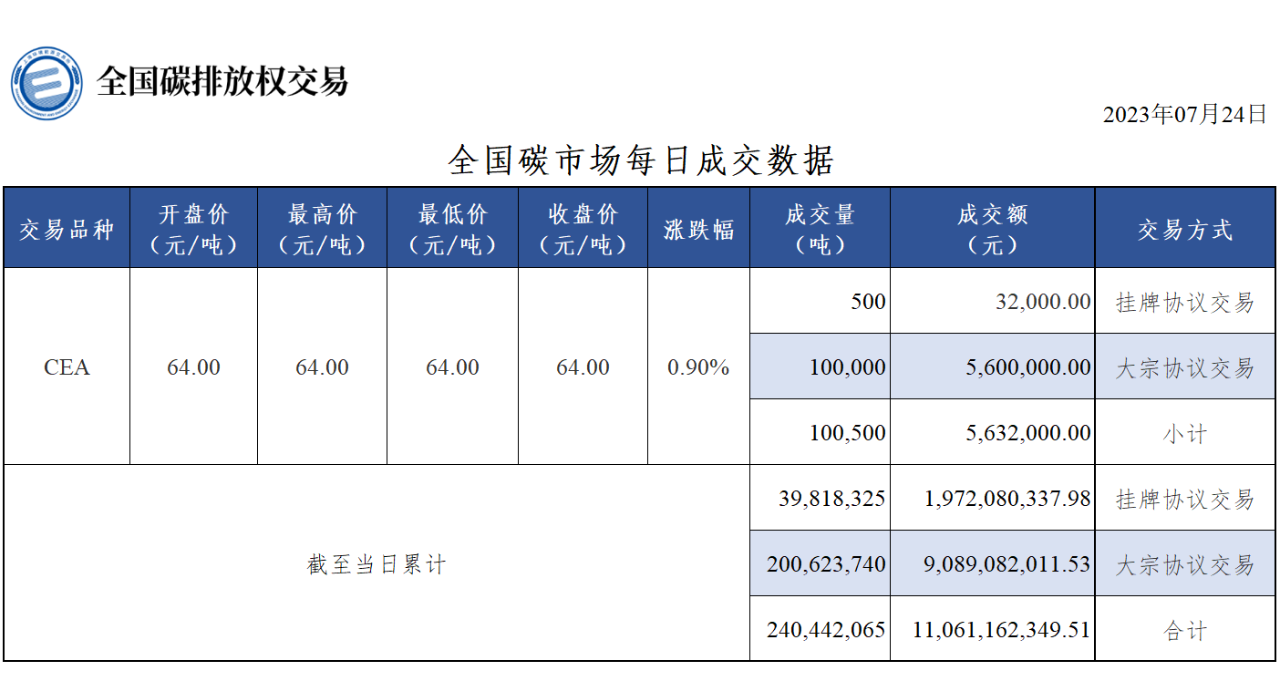Click the CEA product cell
The image size is (1280, 680).
(x=66, y=368)
